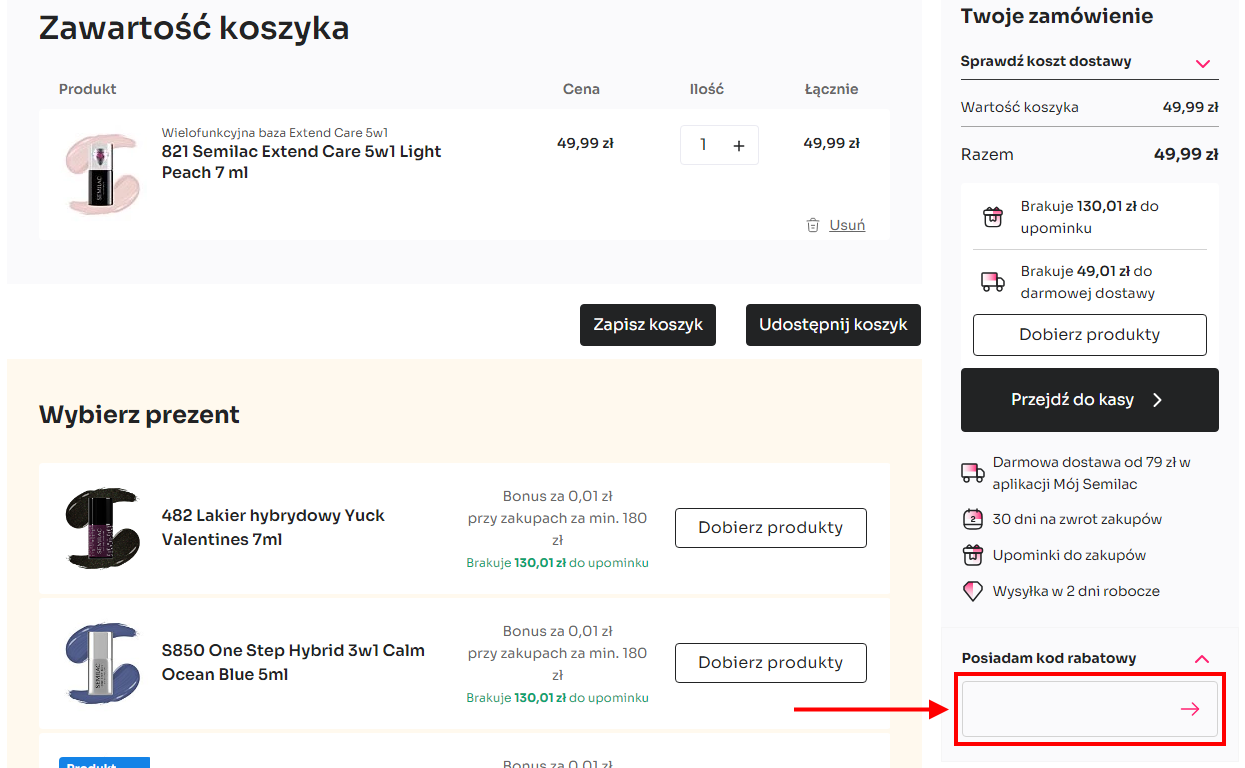
Task: Click the Wybierz prezent heading
Action: click(x=139, y=414)
